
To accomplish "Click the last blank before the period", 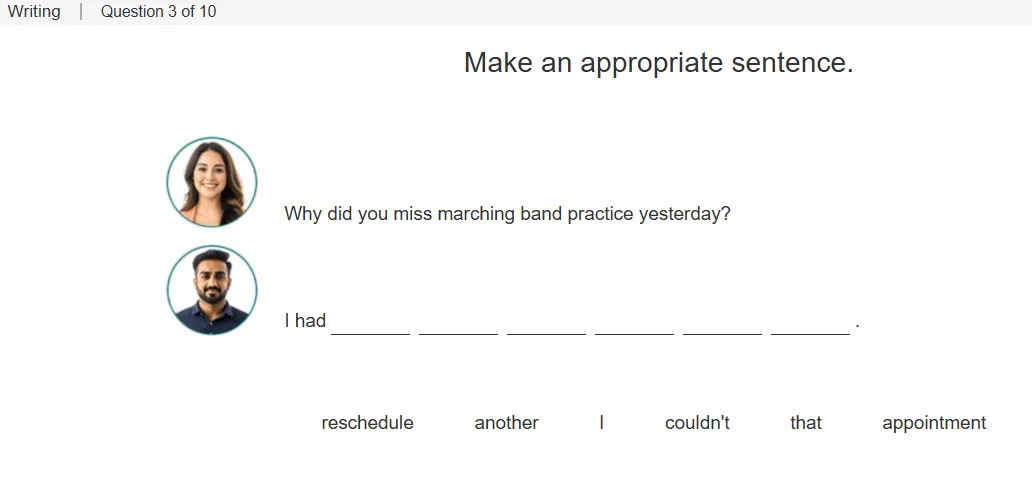I will click(811, 324).
